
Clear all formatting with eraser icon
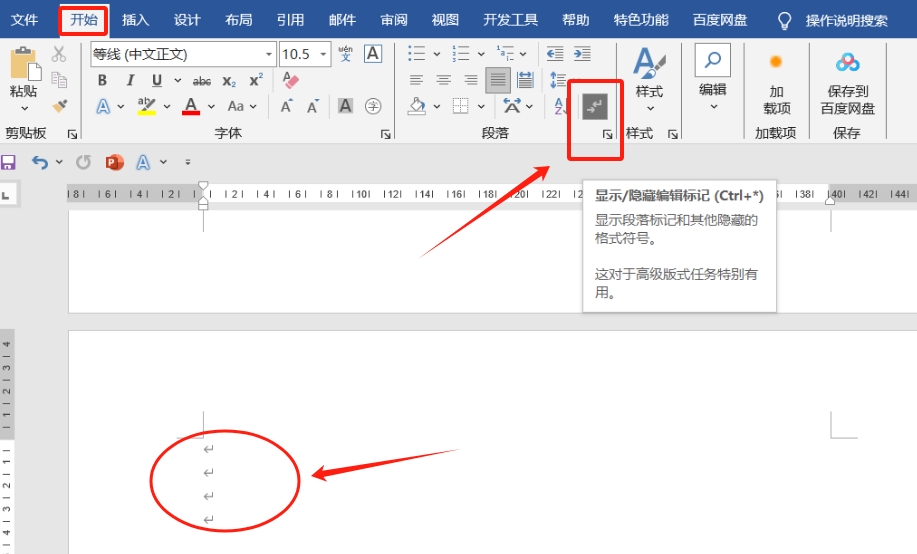[290, 80]
